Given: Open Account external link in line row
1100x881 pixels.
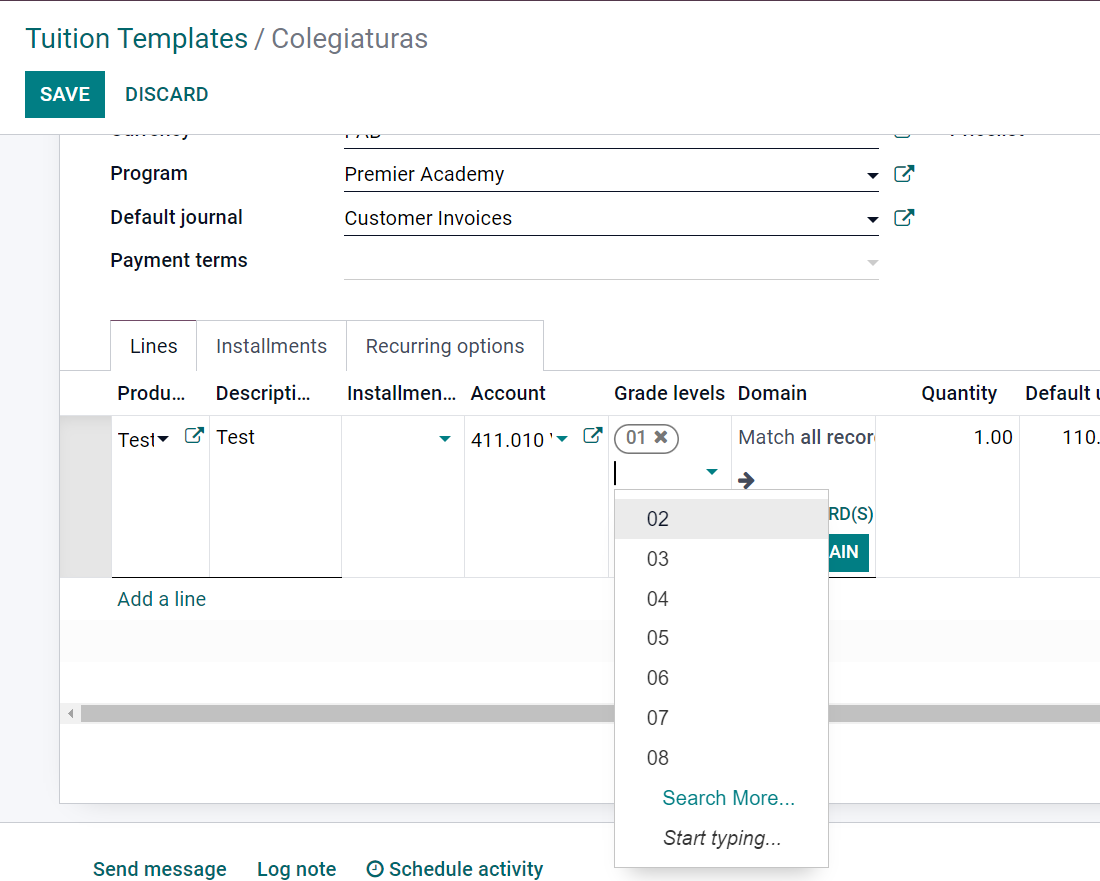Looking at the screenshot, I should click(592, 436).
